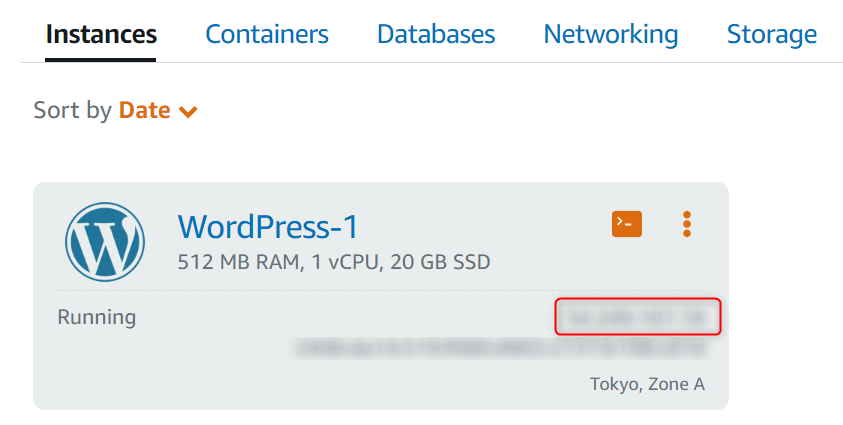Switch to the Instances tab
Image resolution: width=843 pixels, height=425 pixels.
click(101, 34)
